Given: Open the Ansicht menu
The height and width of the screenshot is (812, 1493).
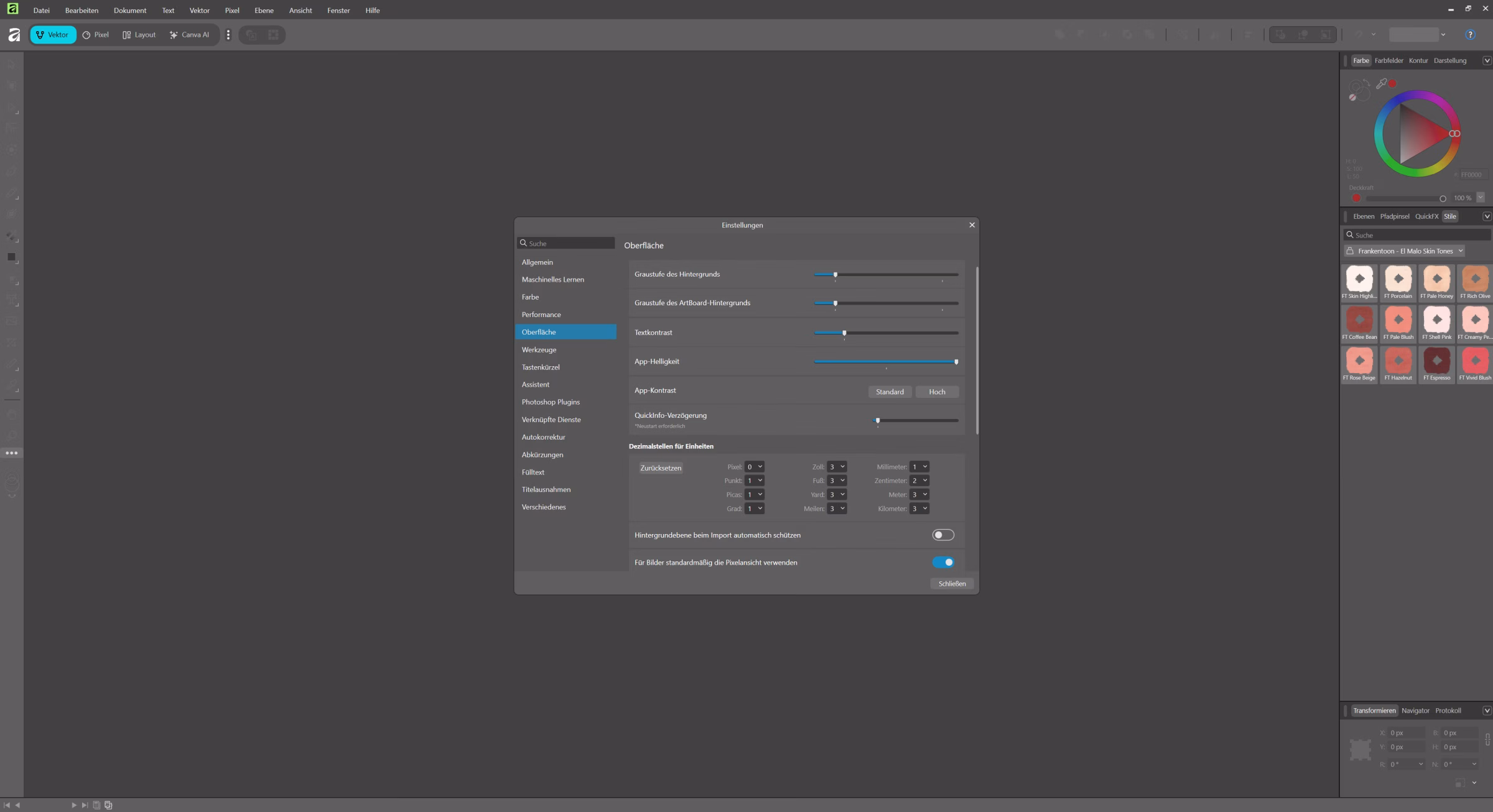Looking at the screenshot, I should point(300,11).
